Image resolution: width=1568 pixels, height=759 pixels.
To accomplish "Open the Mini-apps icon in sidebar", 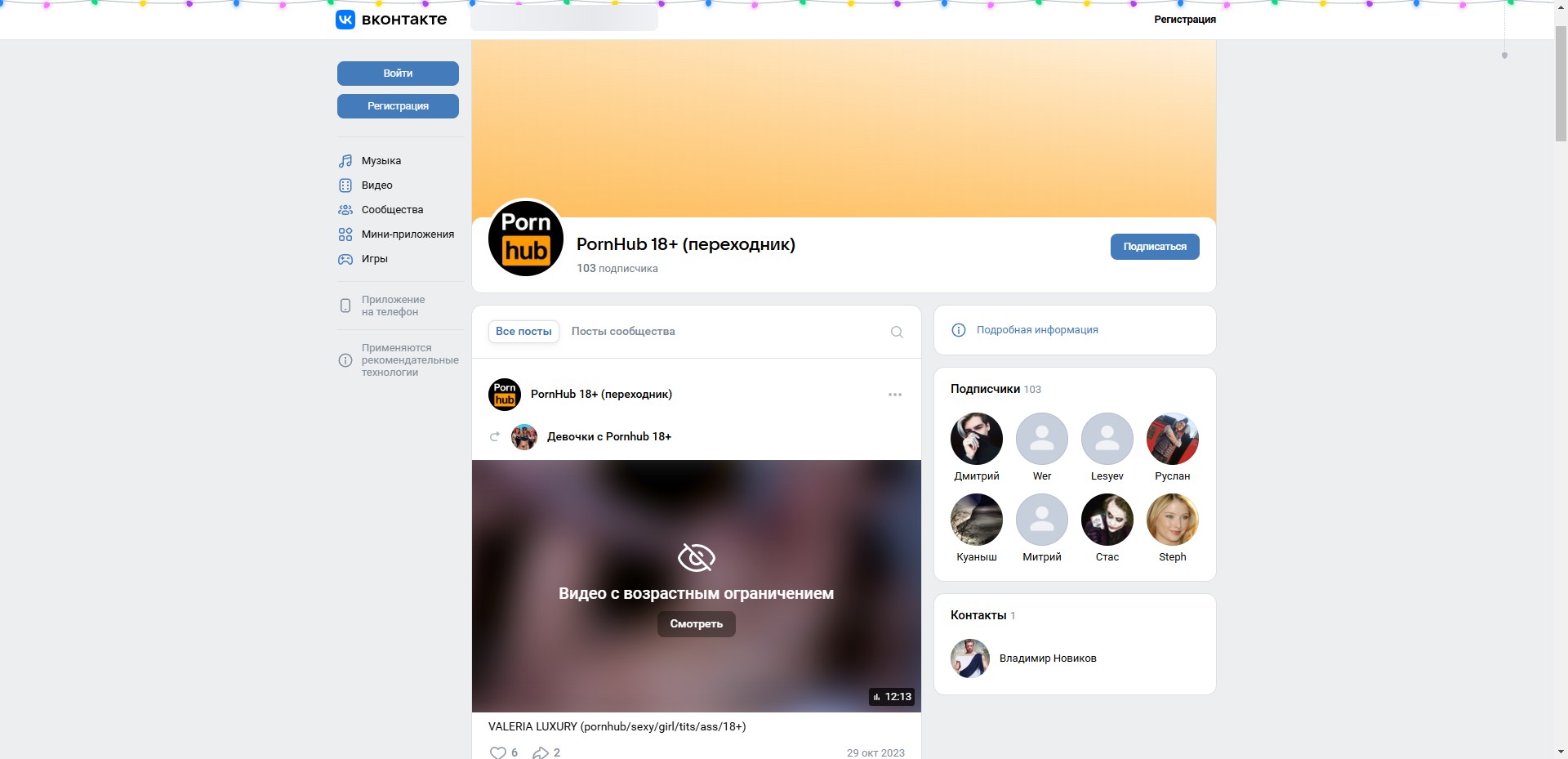I will point(345,234).
